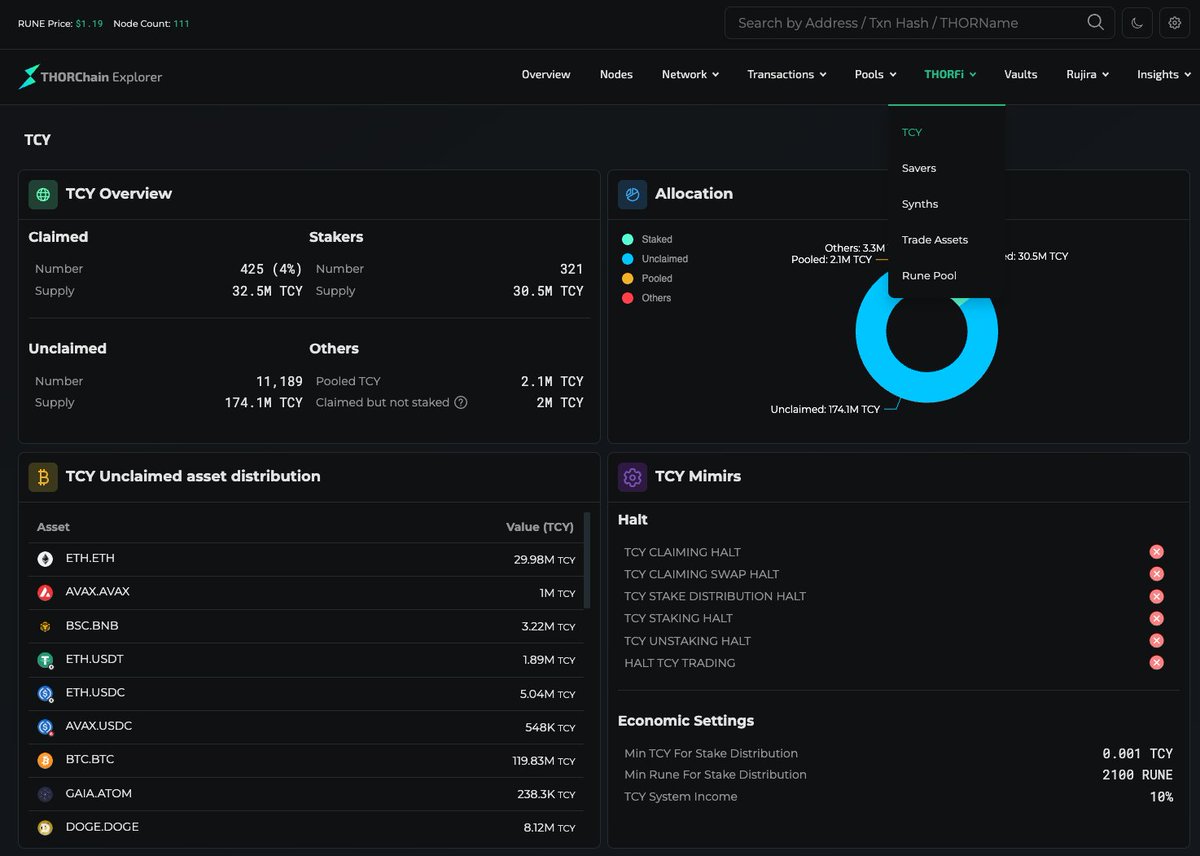Click TCY Mimirs gear icon
This screenshot has width=1200, height=856.
[632, 477]
